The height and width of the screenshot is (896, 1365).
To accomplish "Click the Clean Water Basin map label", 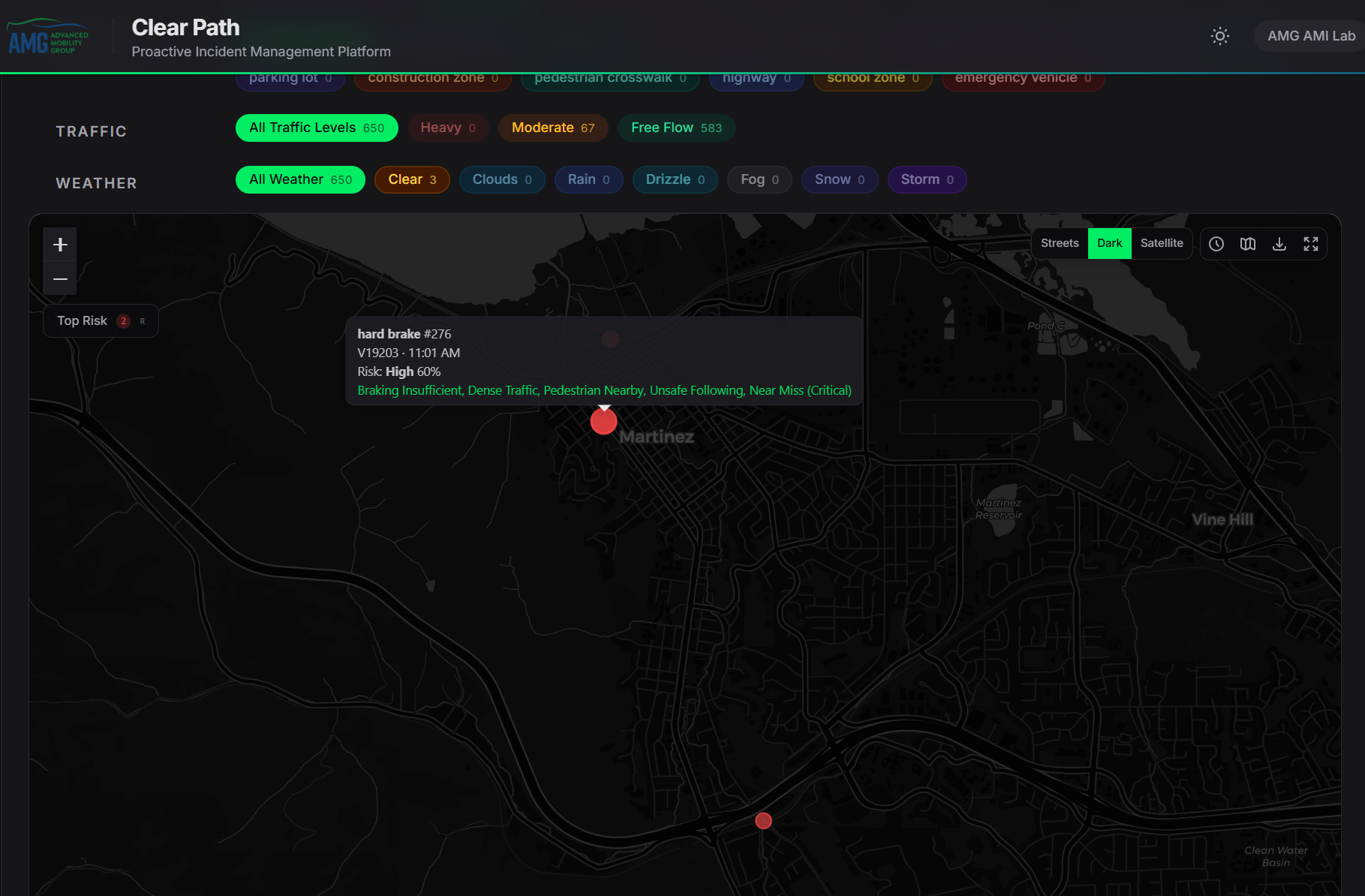I will (1276, 856).
